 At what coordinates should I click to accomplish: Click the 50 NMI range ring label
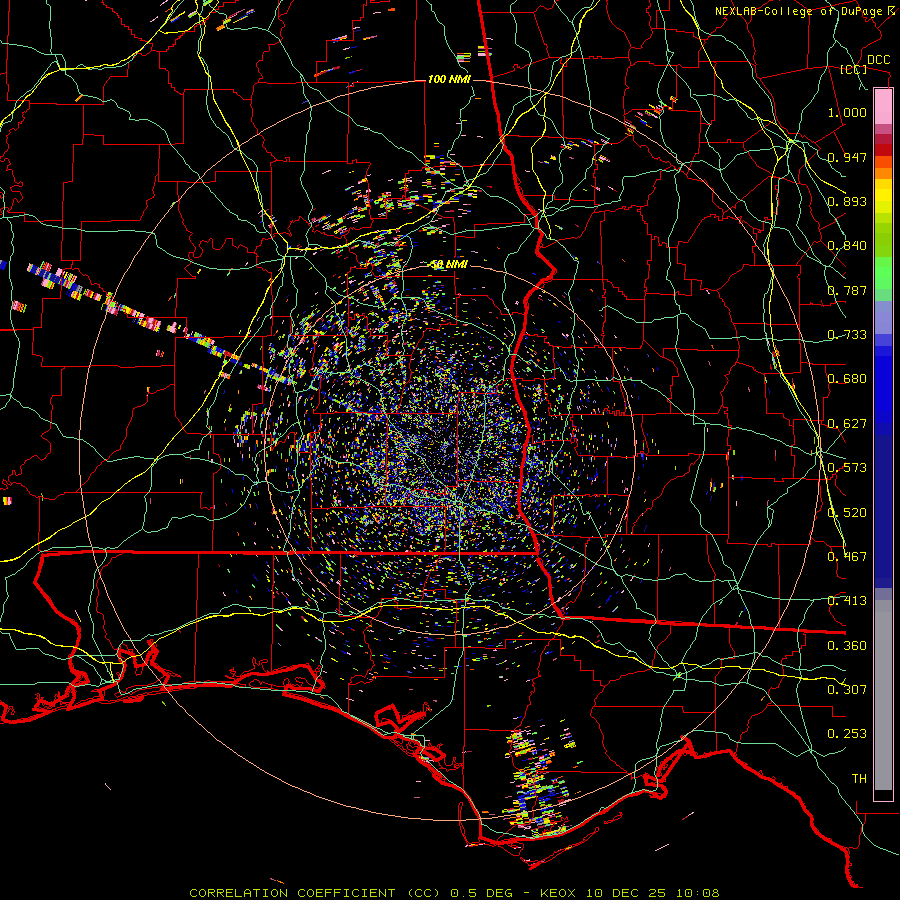(449, 265)
